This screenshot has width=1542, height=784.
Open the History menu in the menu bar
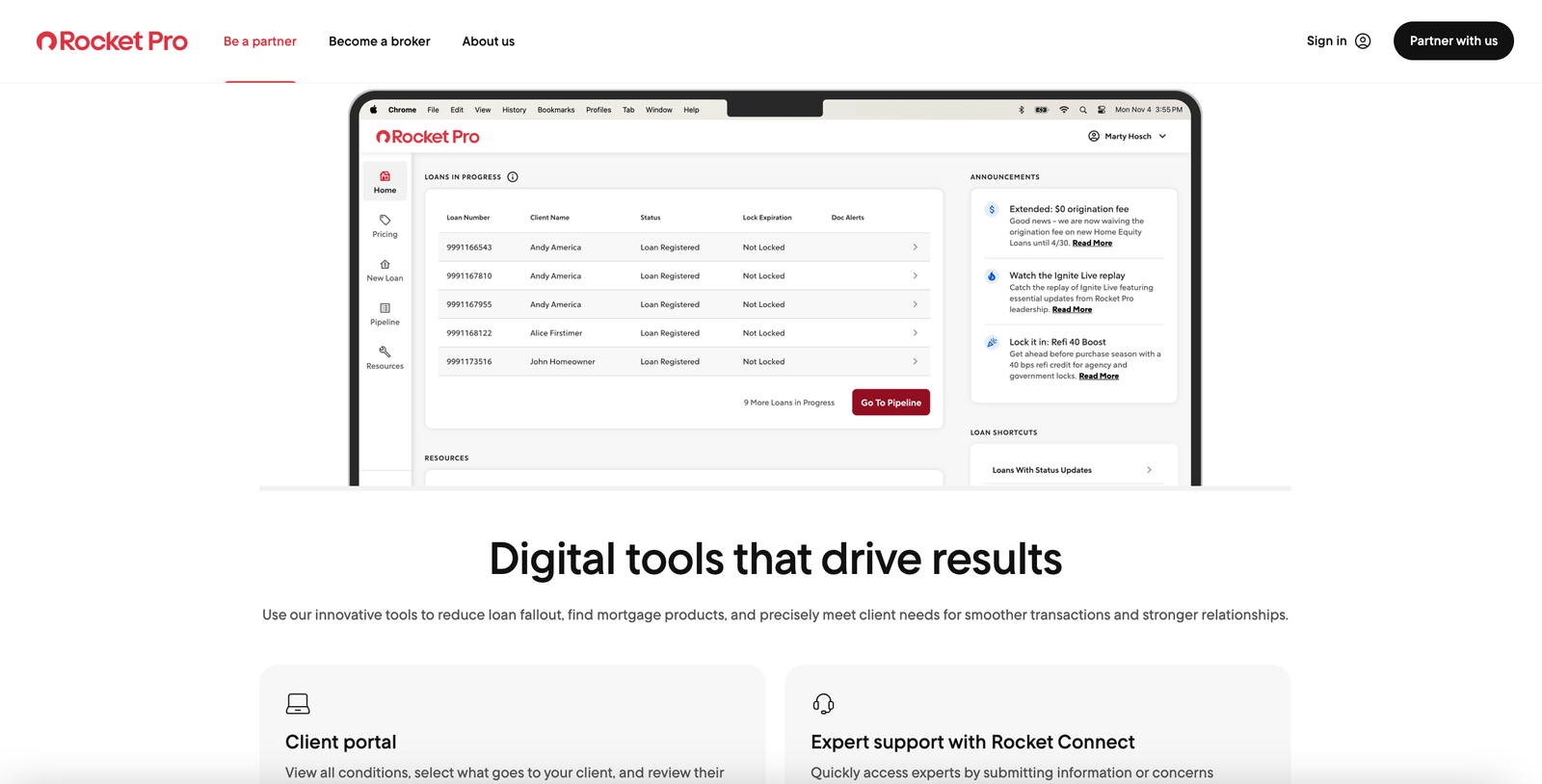[x=515, y=110]
